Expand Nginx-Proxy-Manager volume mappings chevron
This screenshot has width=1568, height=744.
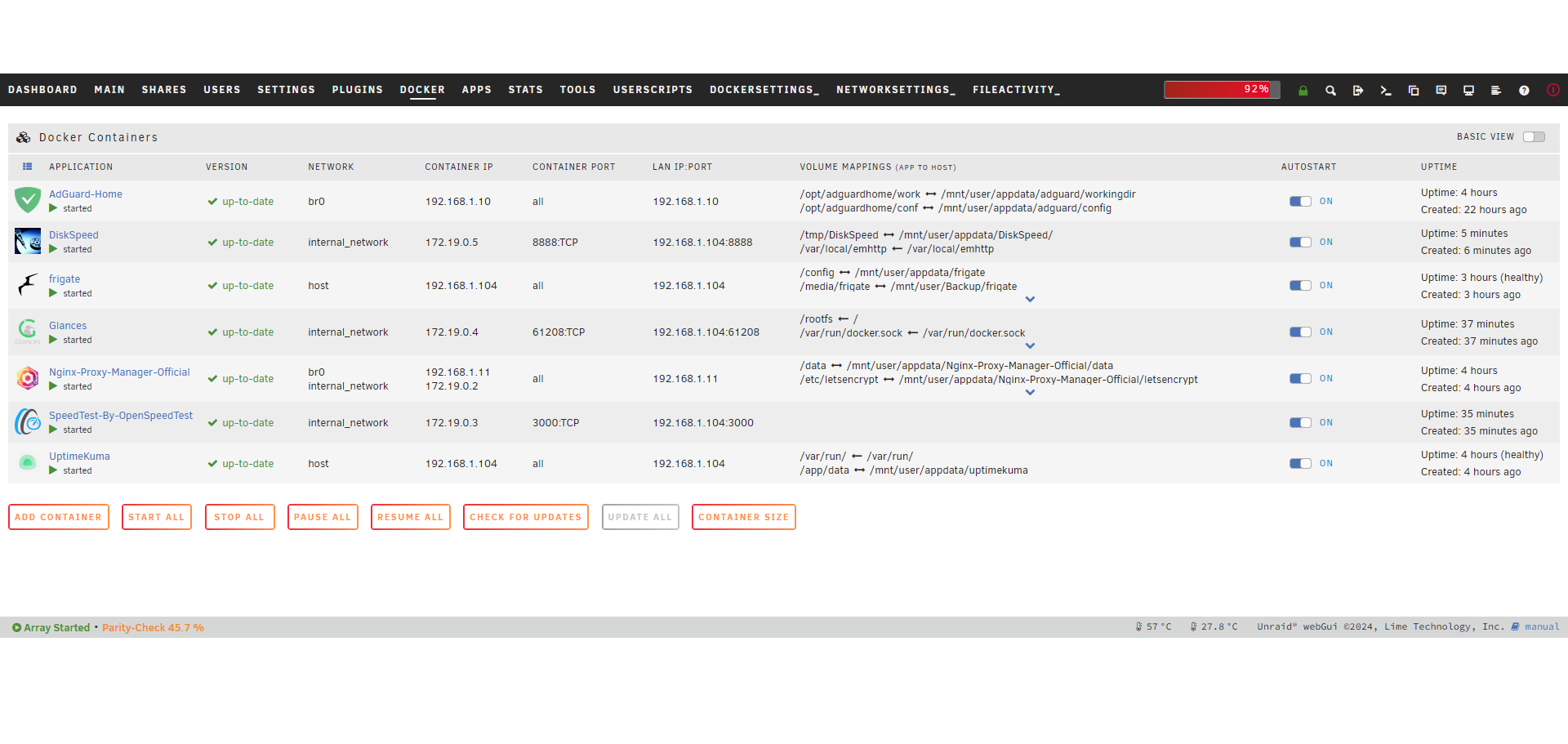(x=1030, y=392)
